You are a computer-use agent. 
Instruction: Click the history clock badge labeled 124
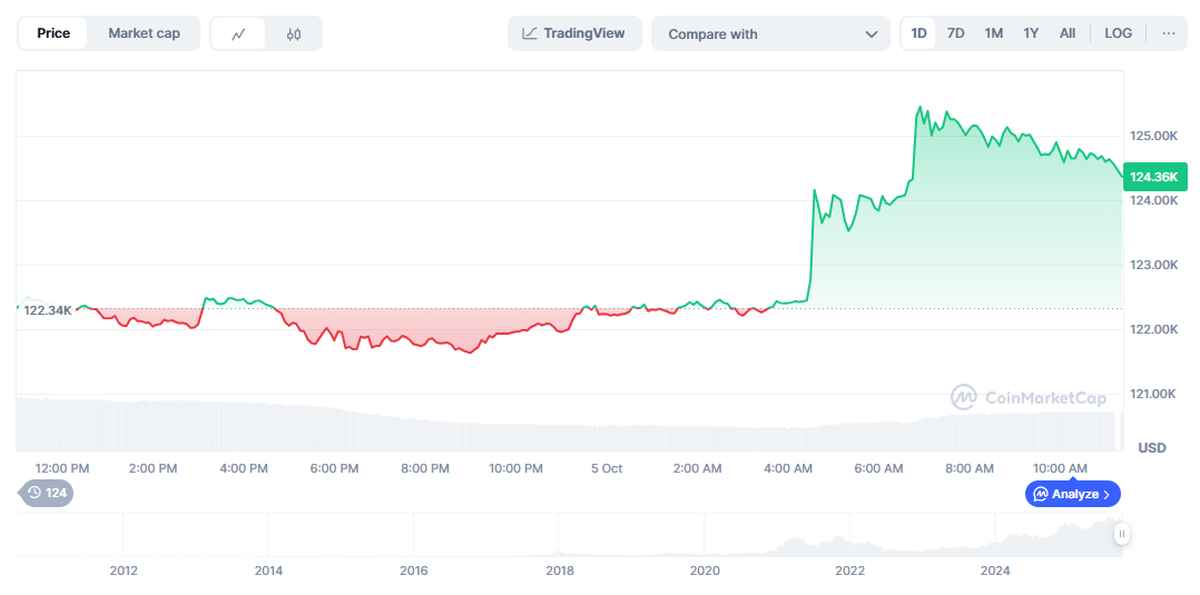tap(46, 492)
